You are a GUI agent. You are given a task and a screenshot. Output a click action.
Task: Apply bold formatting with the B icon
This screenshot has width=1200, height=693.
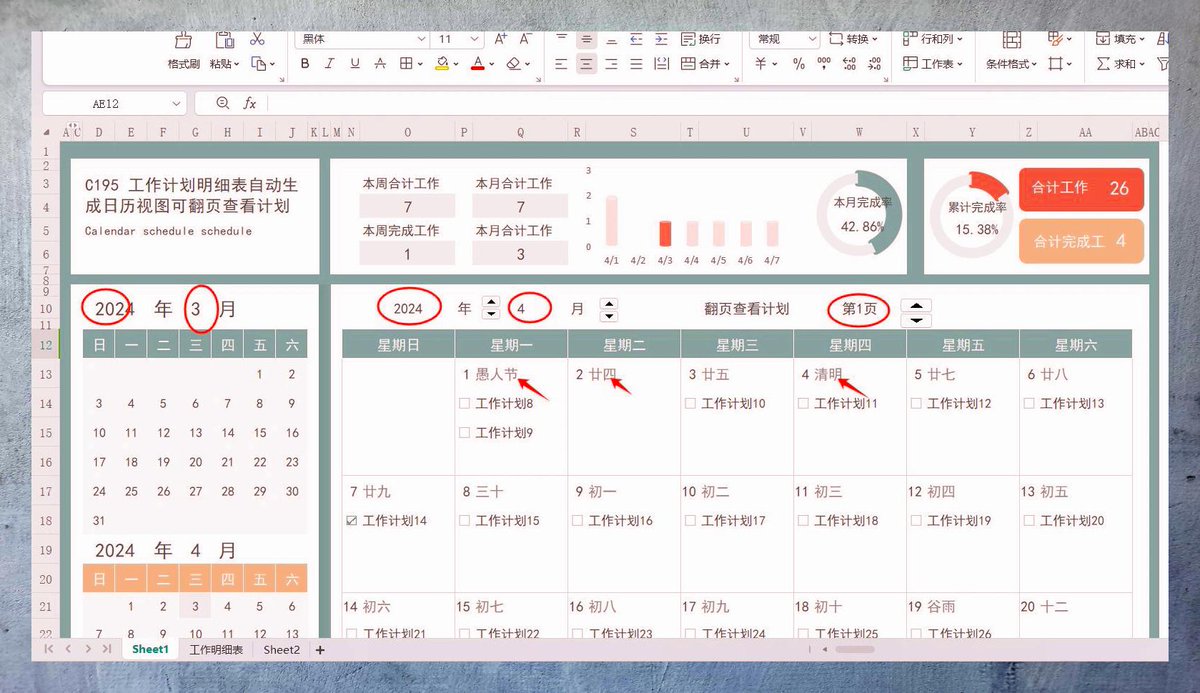tap(305, 63)
